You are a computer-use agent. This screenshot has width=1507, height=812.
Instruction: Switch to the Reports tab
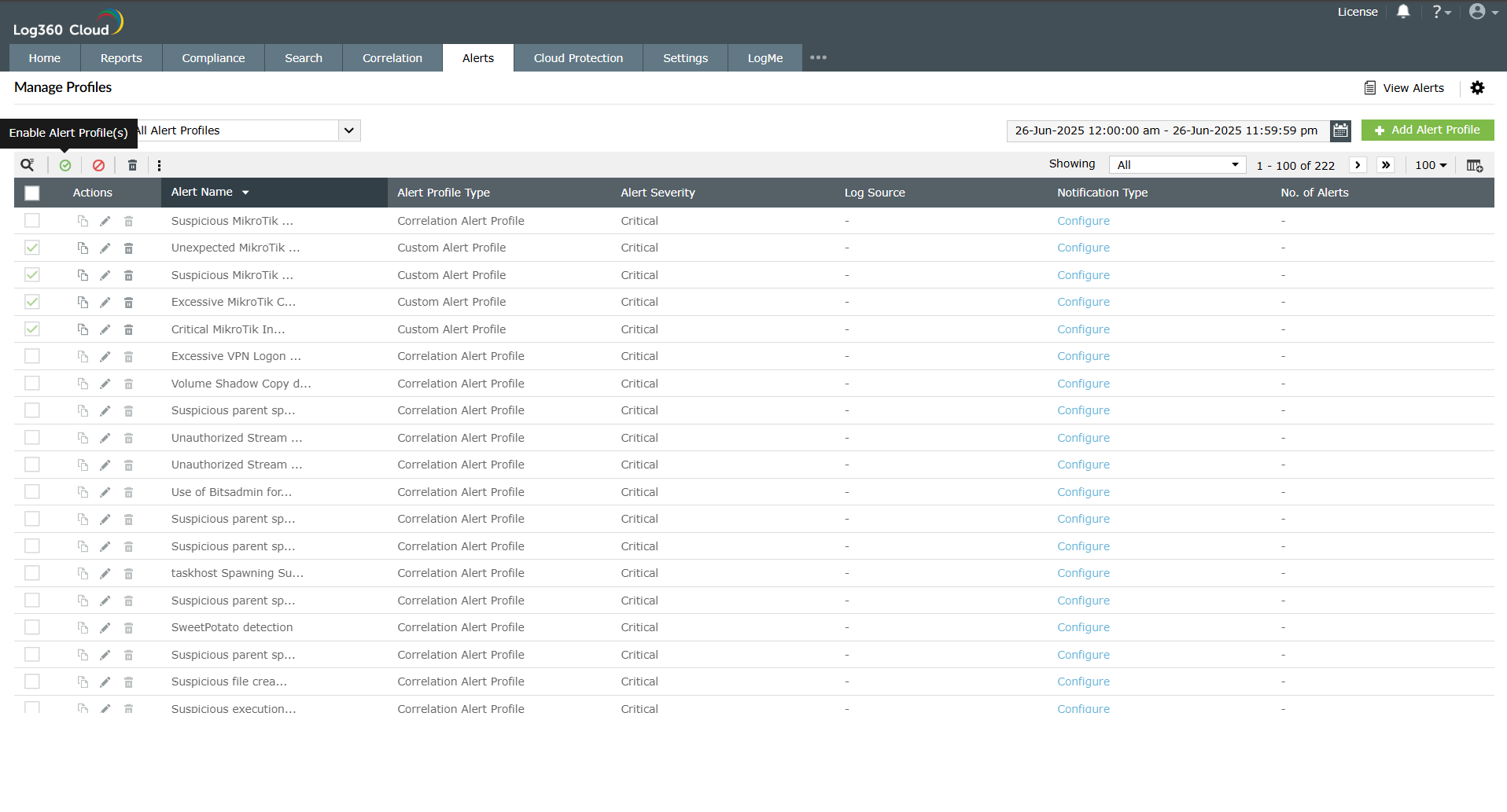click(x=121, y=58)
